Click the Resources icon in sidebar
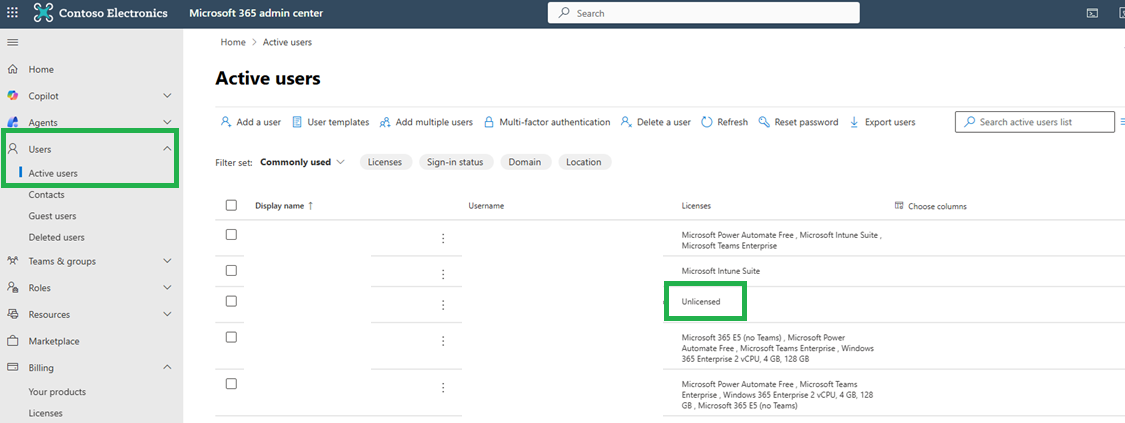 pos(12,314)
